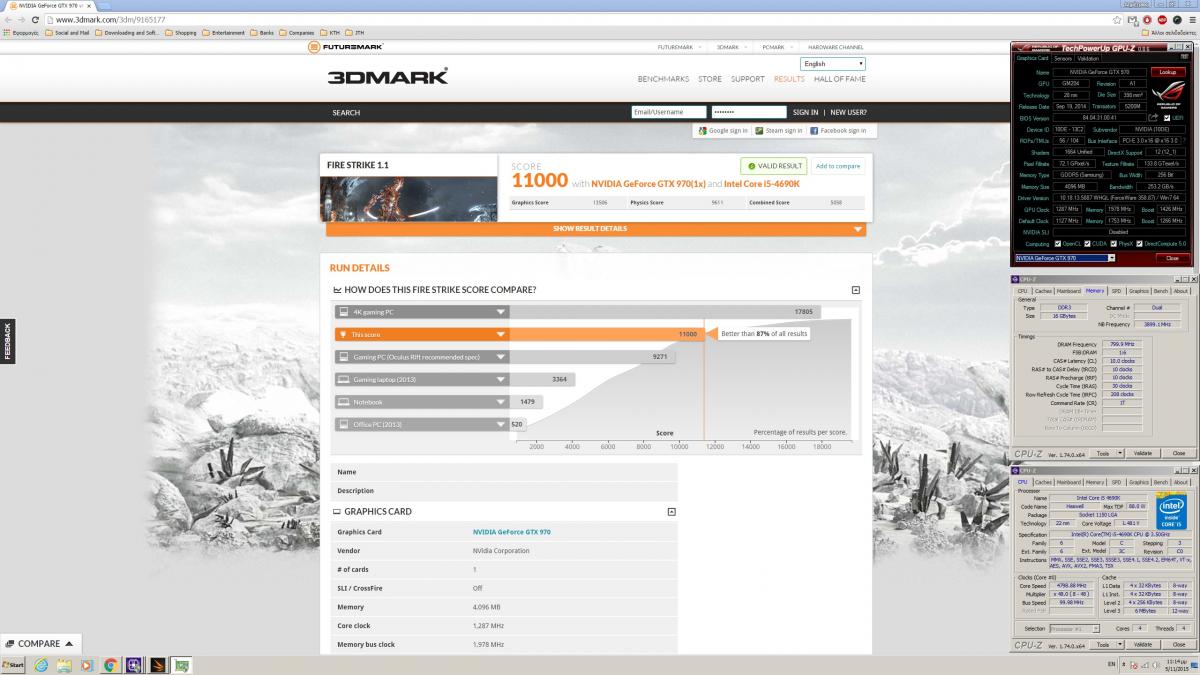Bookmark this page with the star icon
The height and width of the screenshot is (675, 1200).
(x=1116, y=19)
